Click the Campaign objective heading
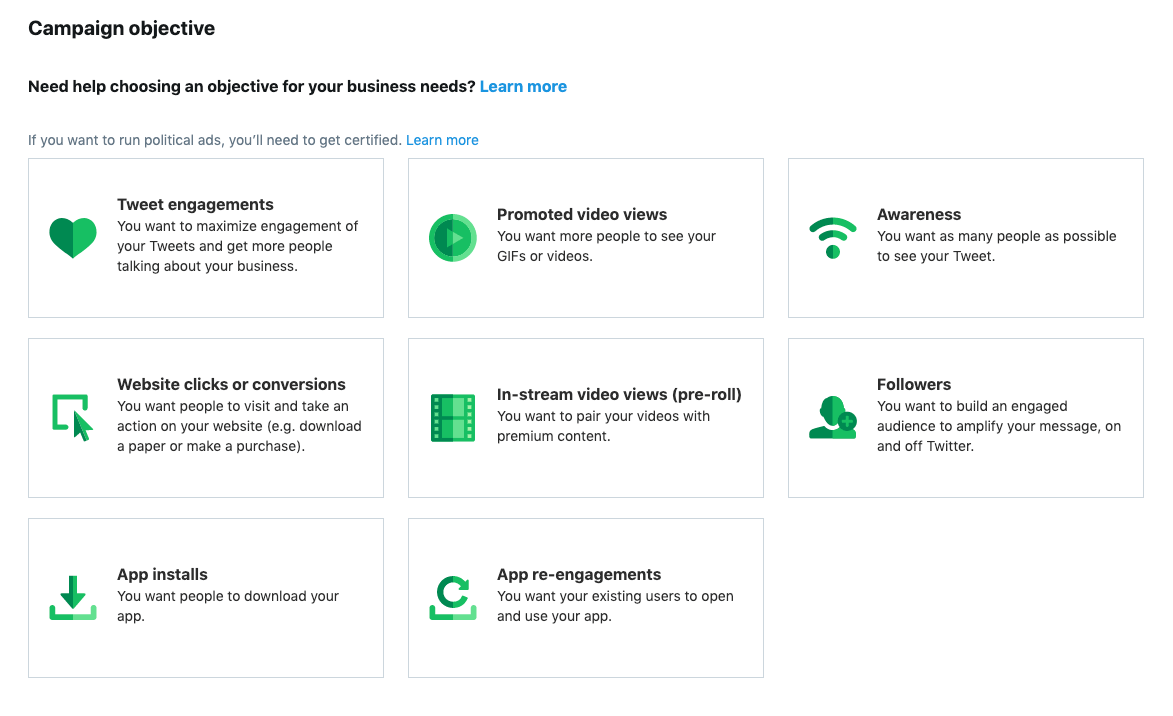The height and width of the screenshot is (716, 1173). pos(121,28)
